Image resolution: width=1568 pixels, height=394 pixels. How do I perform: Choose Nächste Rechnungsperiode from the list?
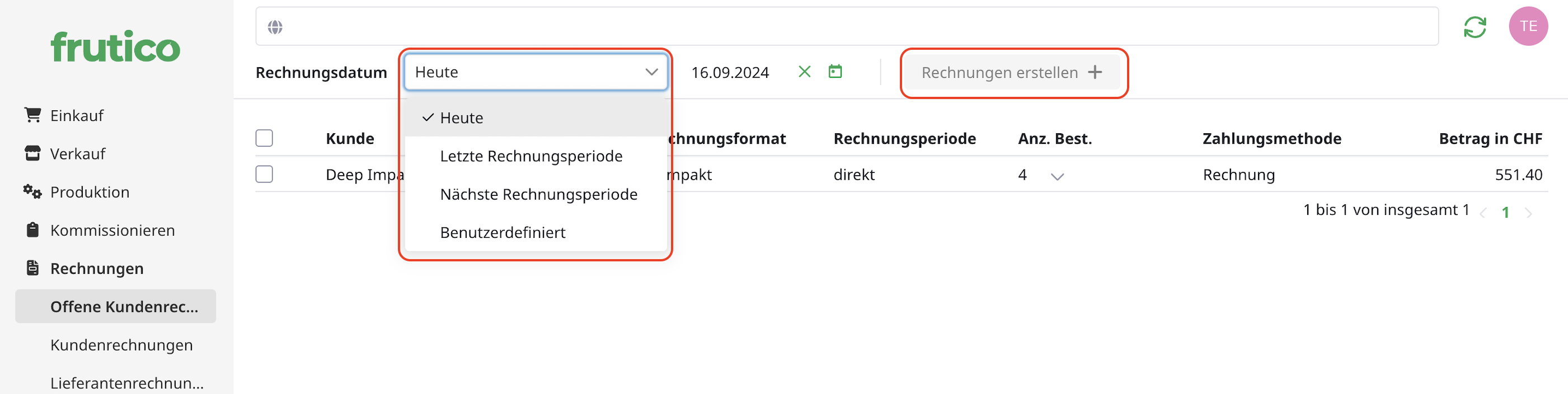pyautogui.click(x=538, y=195)
